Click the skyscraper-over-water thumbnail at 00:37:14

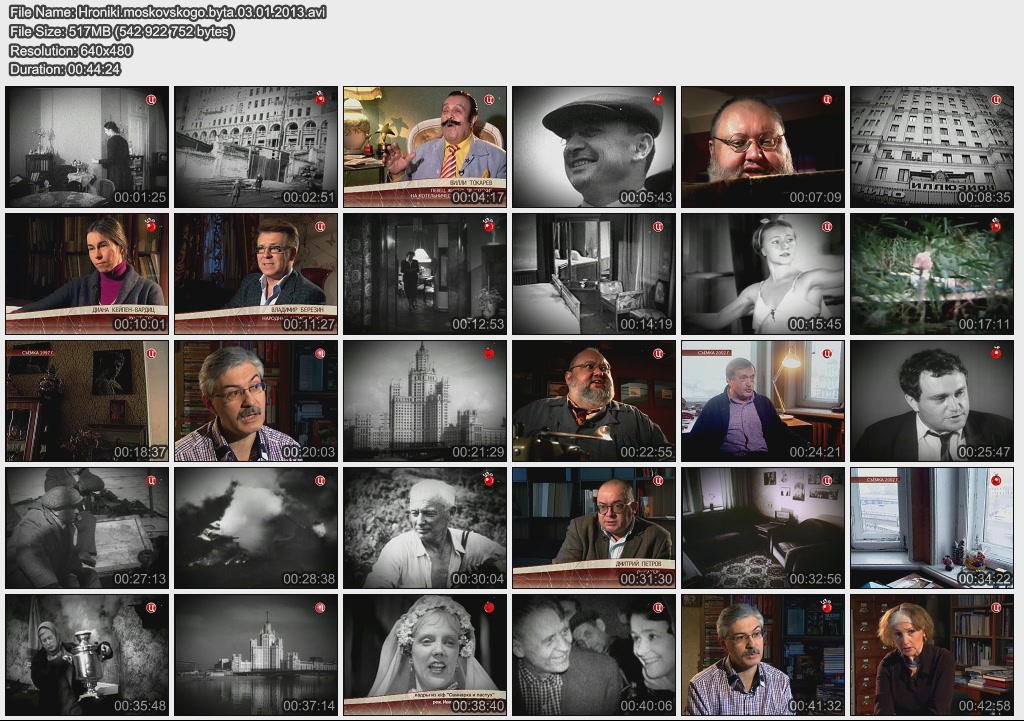click(256, 654)
